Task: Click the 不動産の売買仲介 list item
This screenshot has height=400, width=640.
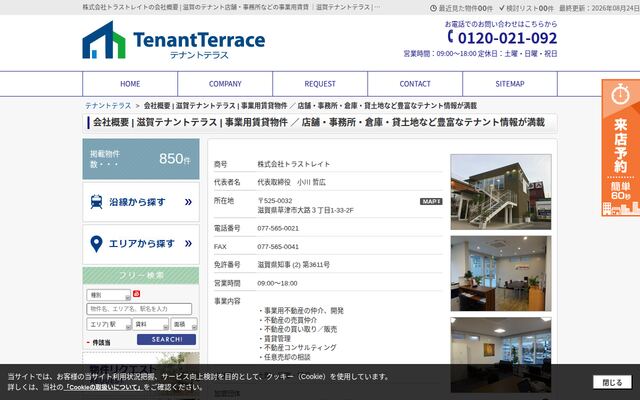Action: 287,320
